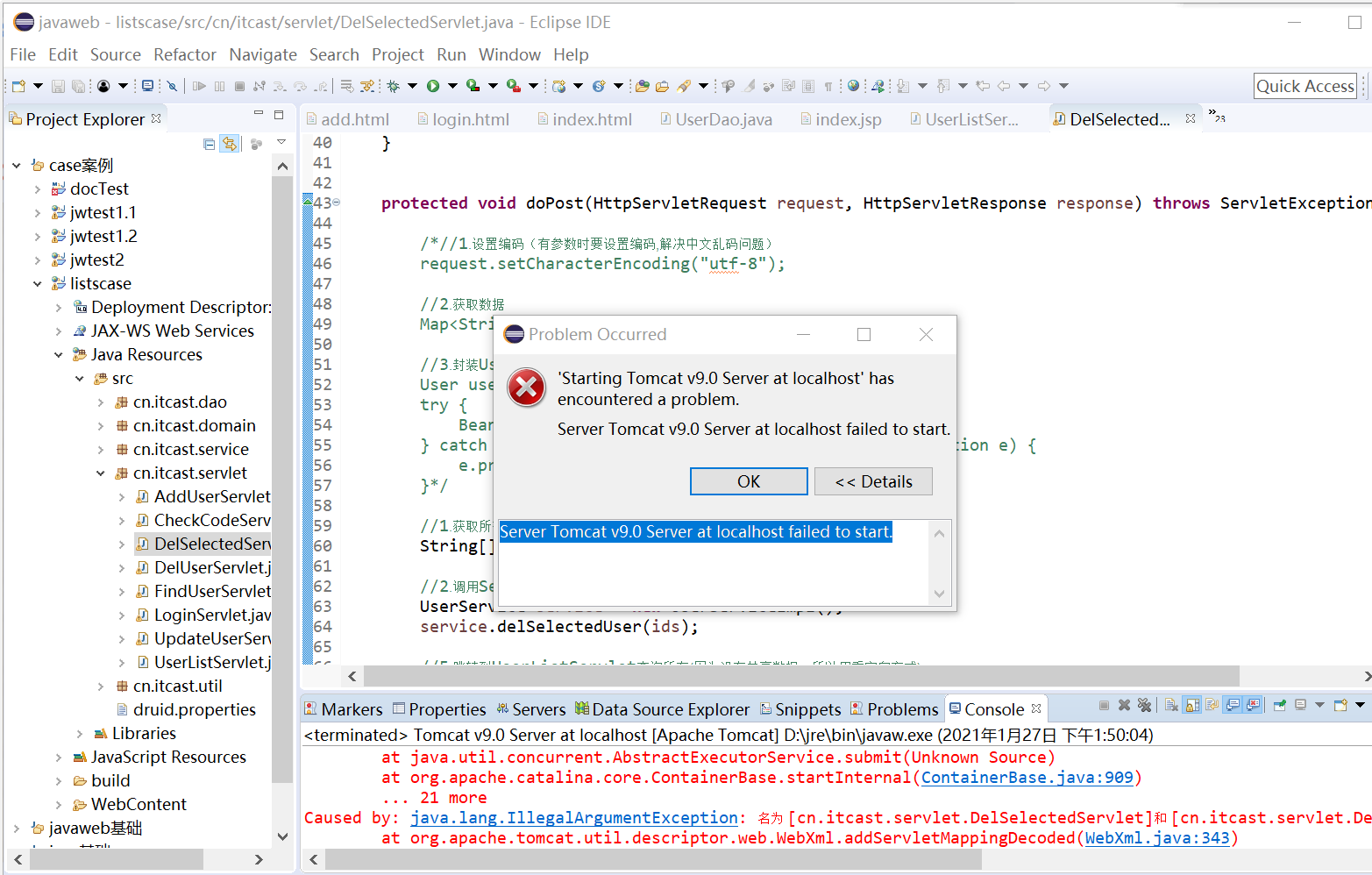Click Collapse All in Project Explorer

tap(209, 144)
